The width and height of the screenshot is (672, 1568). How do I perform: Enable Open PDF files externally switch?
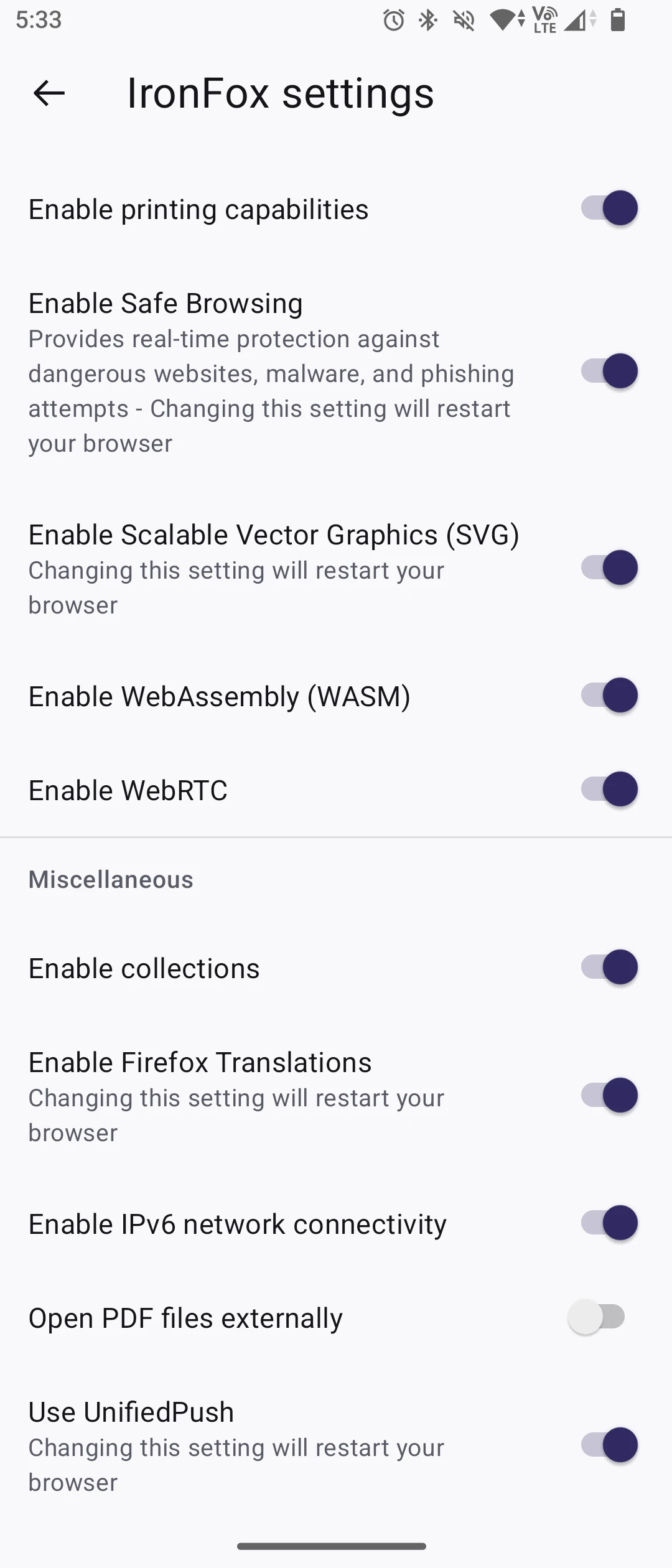point(597,1317)
